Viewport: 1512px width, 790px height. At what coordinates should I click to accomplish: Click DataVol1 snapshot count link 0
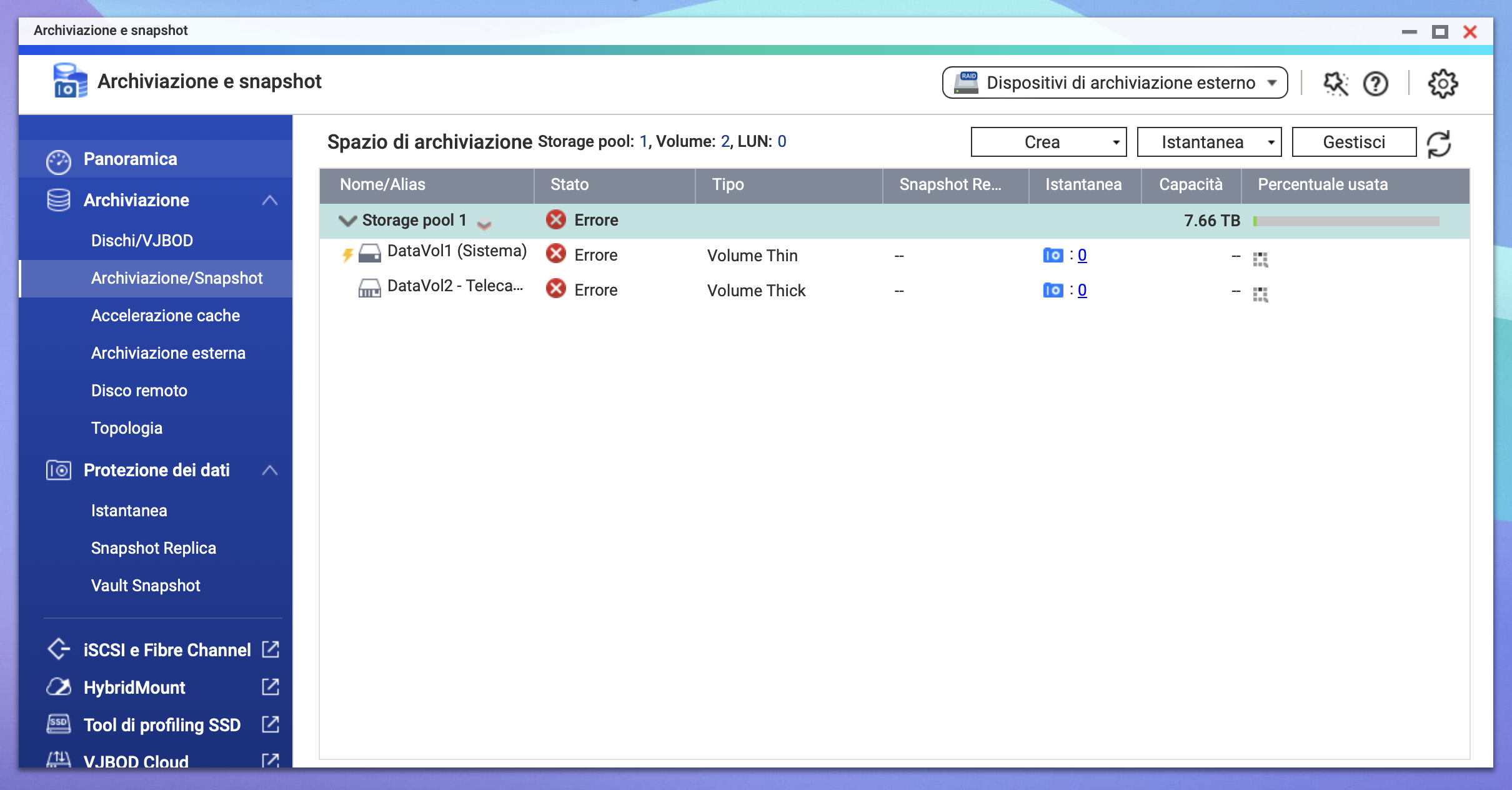[x=1082, y=255]
